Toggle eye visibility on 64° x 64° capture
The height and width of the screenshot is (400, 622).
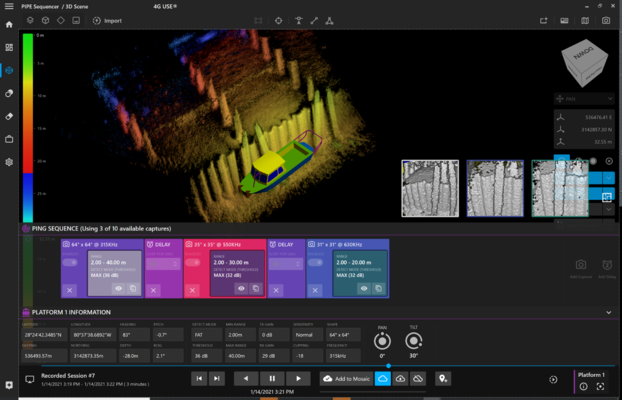coord(119,288)
